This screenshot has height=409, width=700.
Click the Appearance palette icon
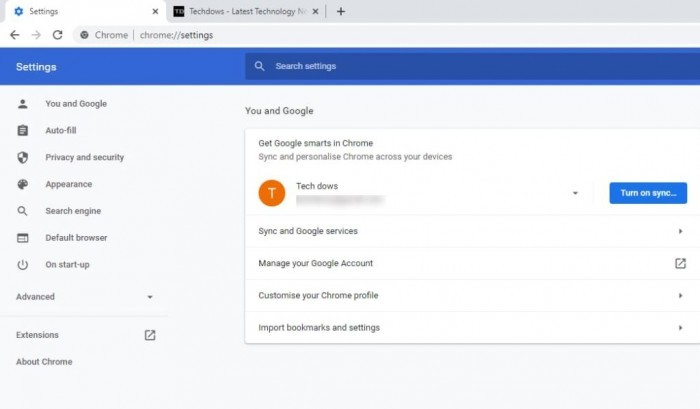pos(23,184)
